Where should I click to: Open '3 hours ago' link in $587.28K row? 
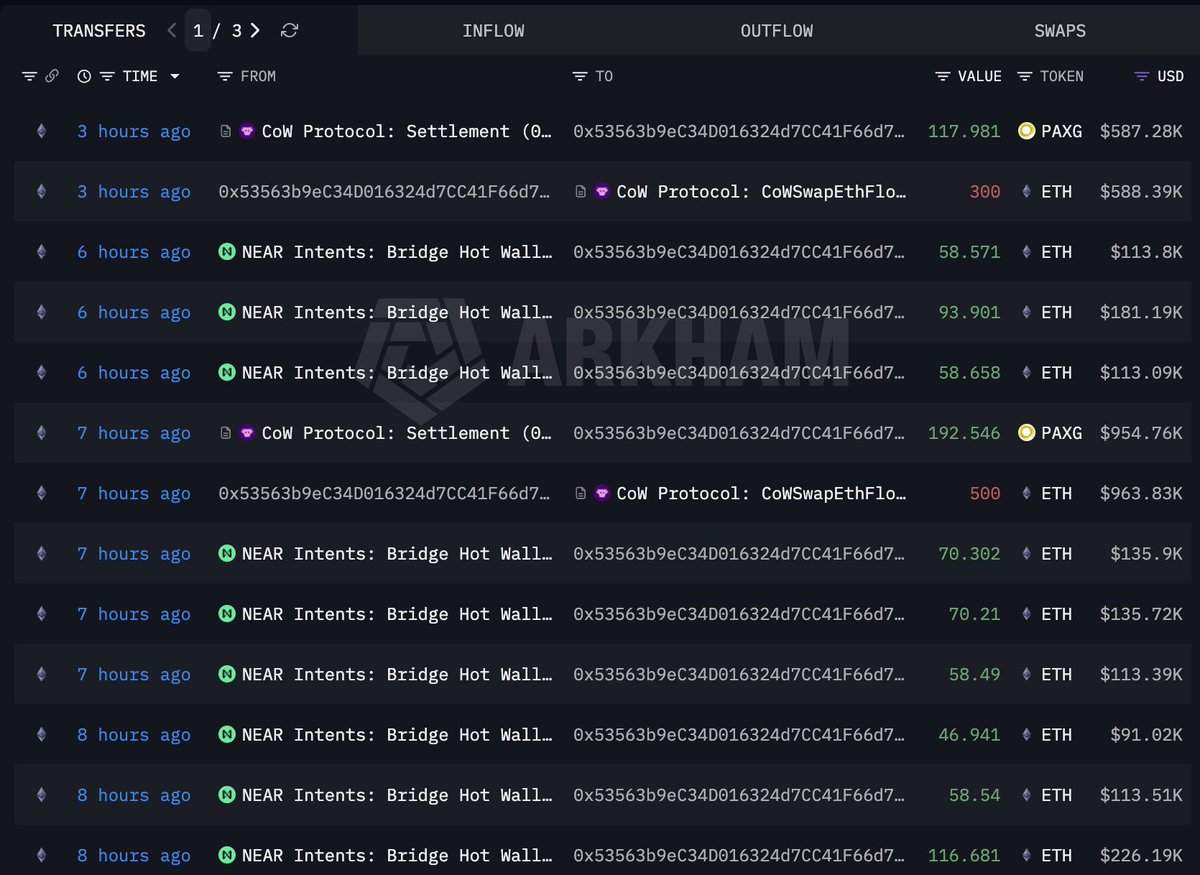[134, 131]
